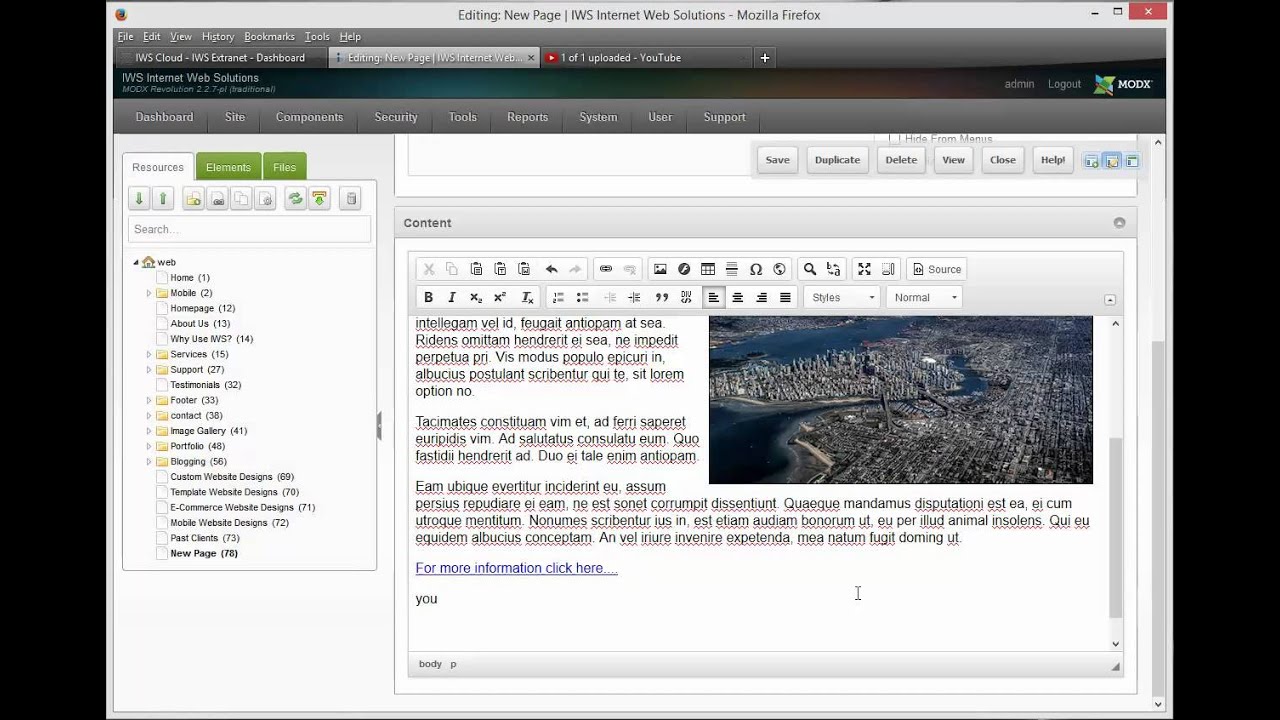Open the Find magnifier tool
The width and height of the screenshot is (1280, 720).
coord(810,269)
